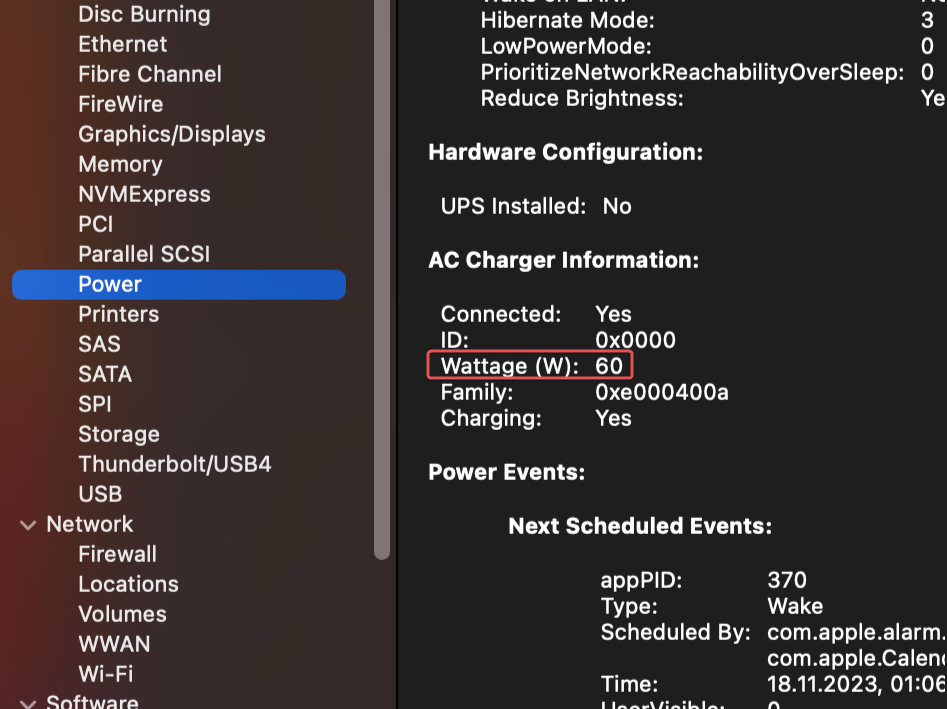Click the sidebar vertical scrollbar
Image resolution: width=947 pixels, height=709 pixels.
point(382,278)
